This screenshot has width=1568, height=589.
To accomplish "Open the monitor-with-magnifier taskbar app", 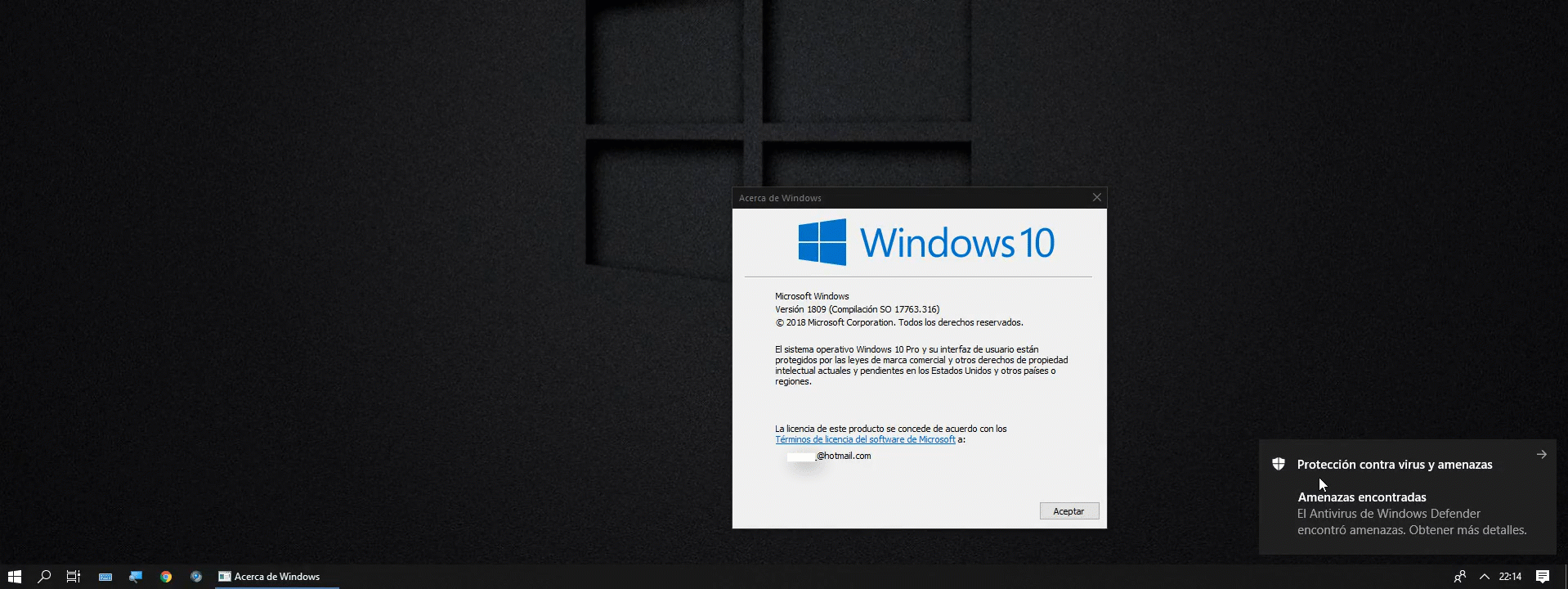I will [136, 577].
